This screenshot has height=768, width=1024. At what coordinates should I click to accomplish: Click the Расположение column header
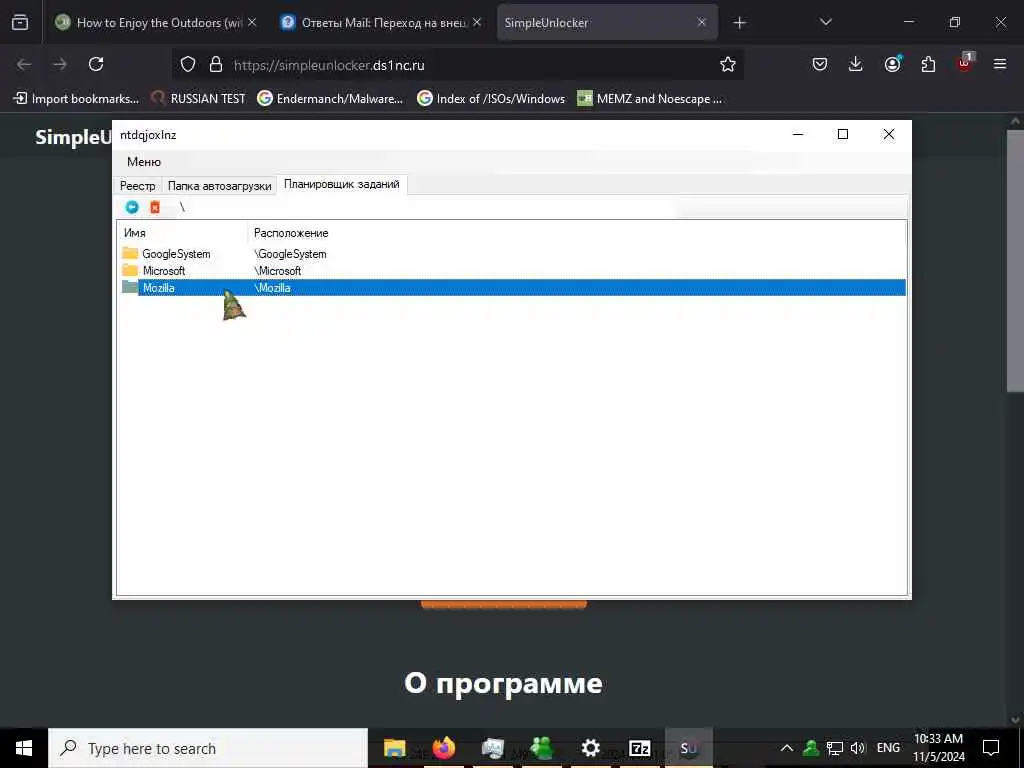click(x=291, y=233)
